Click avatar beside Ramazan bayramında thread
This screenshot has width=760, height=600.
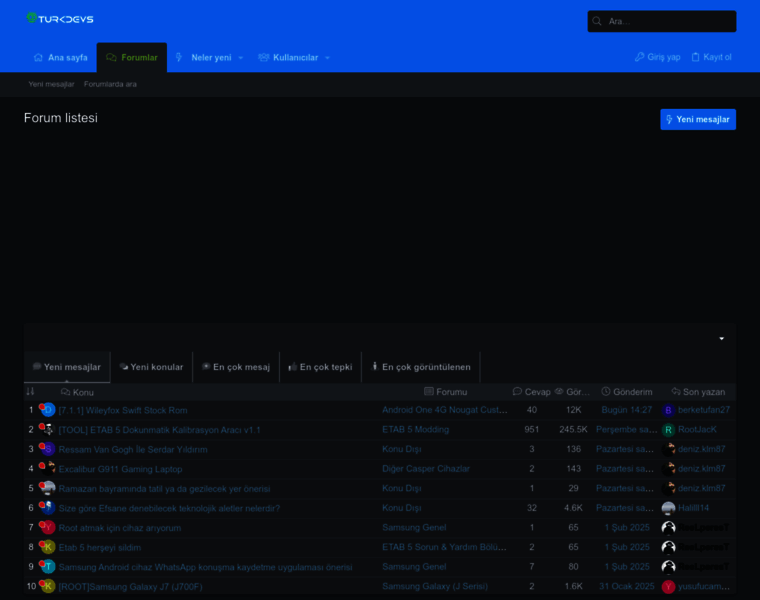tap(48, 489)
